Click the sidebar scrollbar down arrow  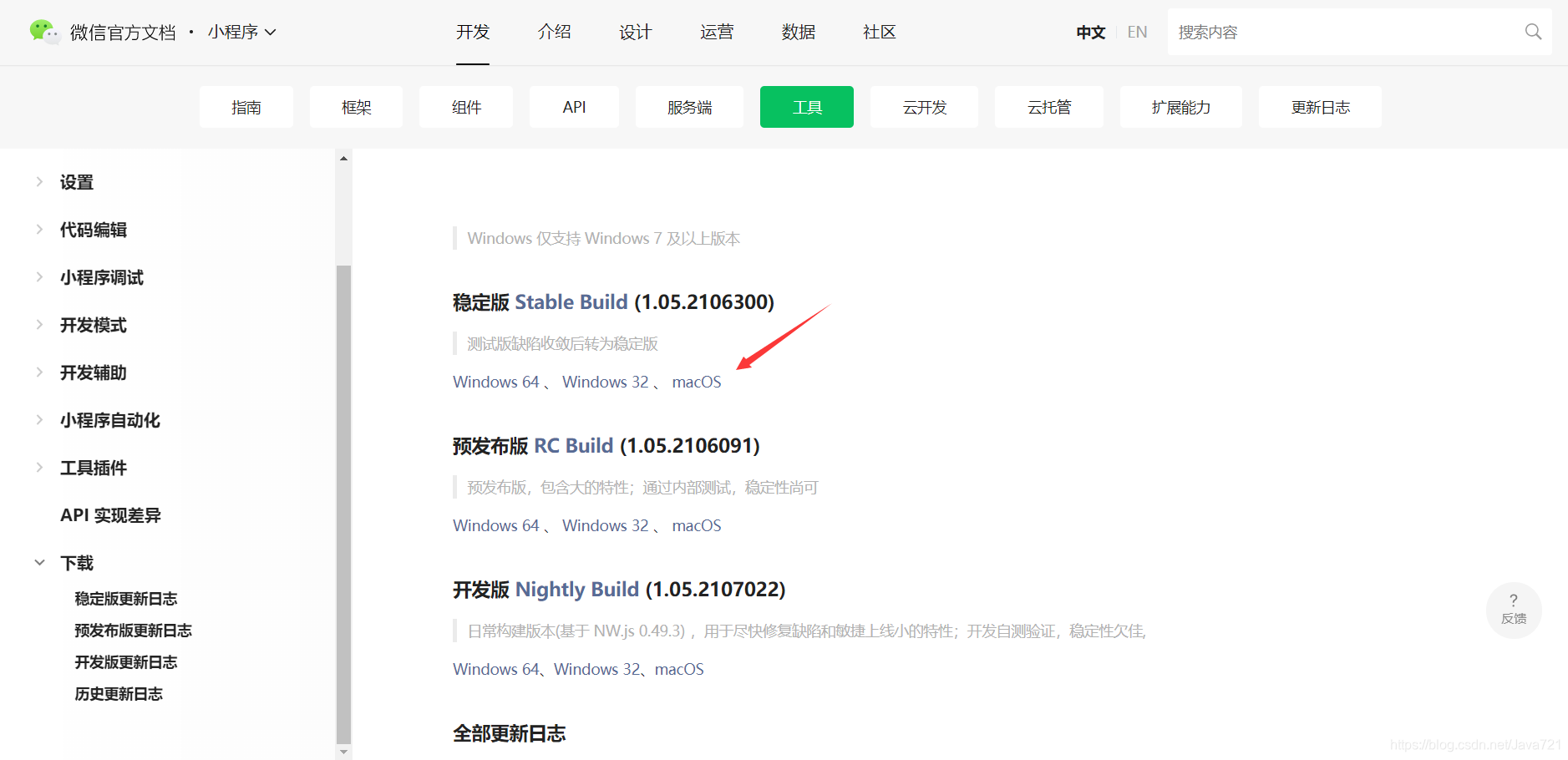343,752
